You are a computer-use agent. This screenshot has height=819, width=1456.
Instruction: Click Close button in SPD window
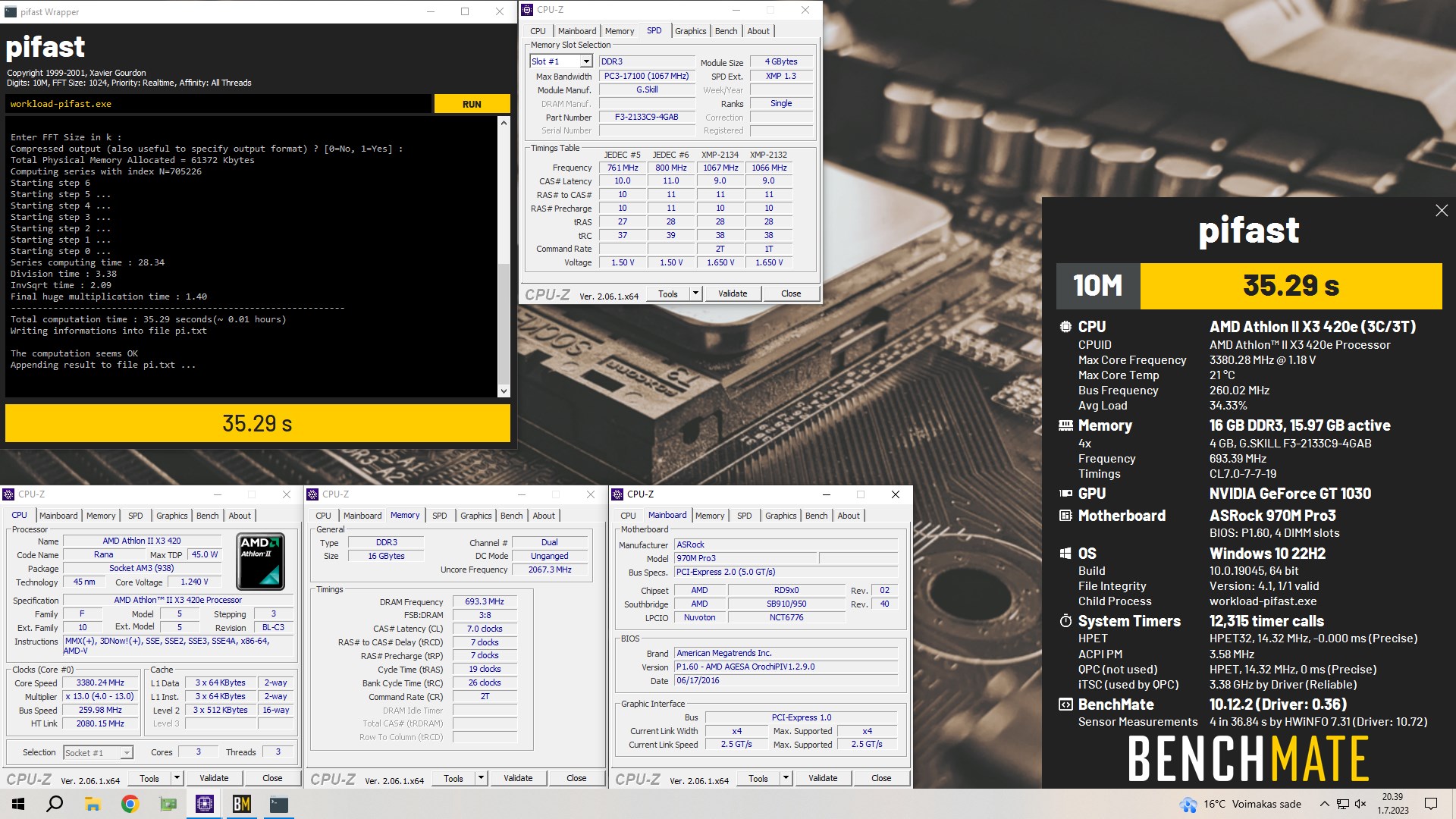791,293
